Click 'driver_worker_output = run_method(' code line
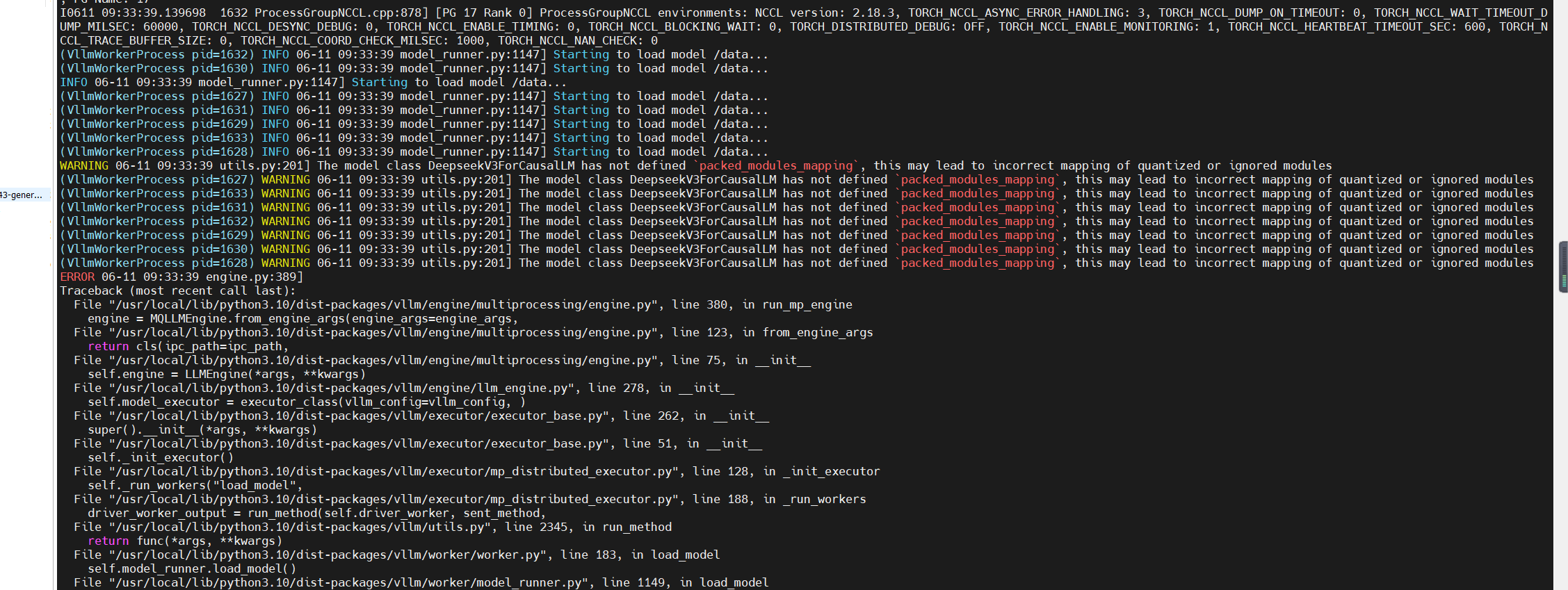1568x590 pixels. 317,513
